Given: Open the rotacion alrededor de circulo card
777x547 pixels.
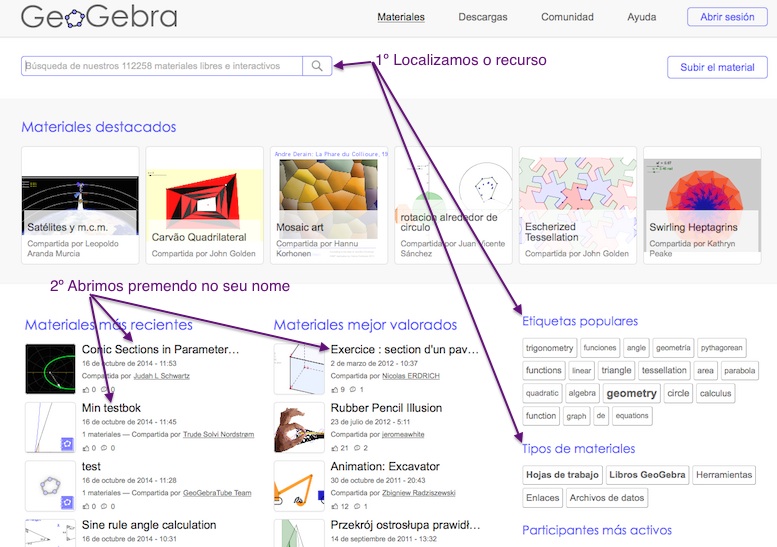Looking at the screenshot, I should (453, 205).
